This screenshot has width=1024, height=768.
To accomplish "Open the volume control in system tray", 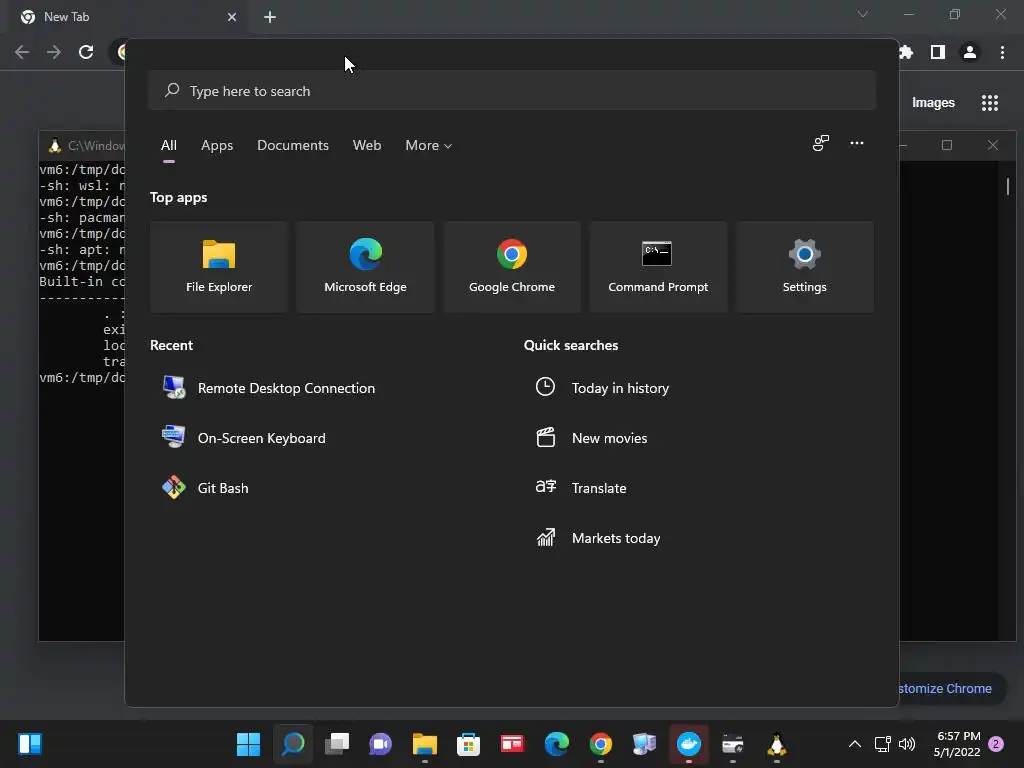I will point(906,744).
